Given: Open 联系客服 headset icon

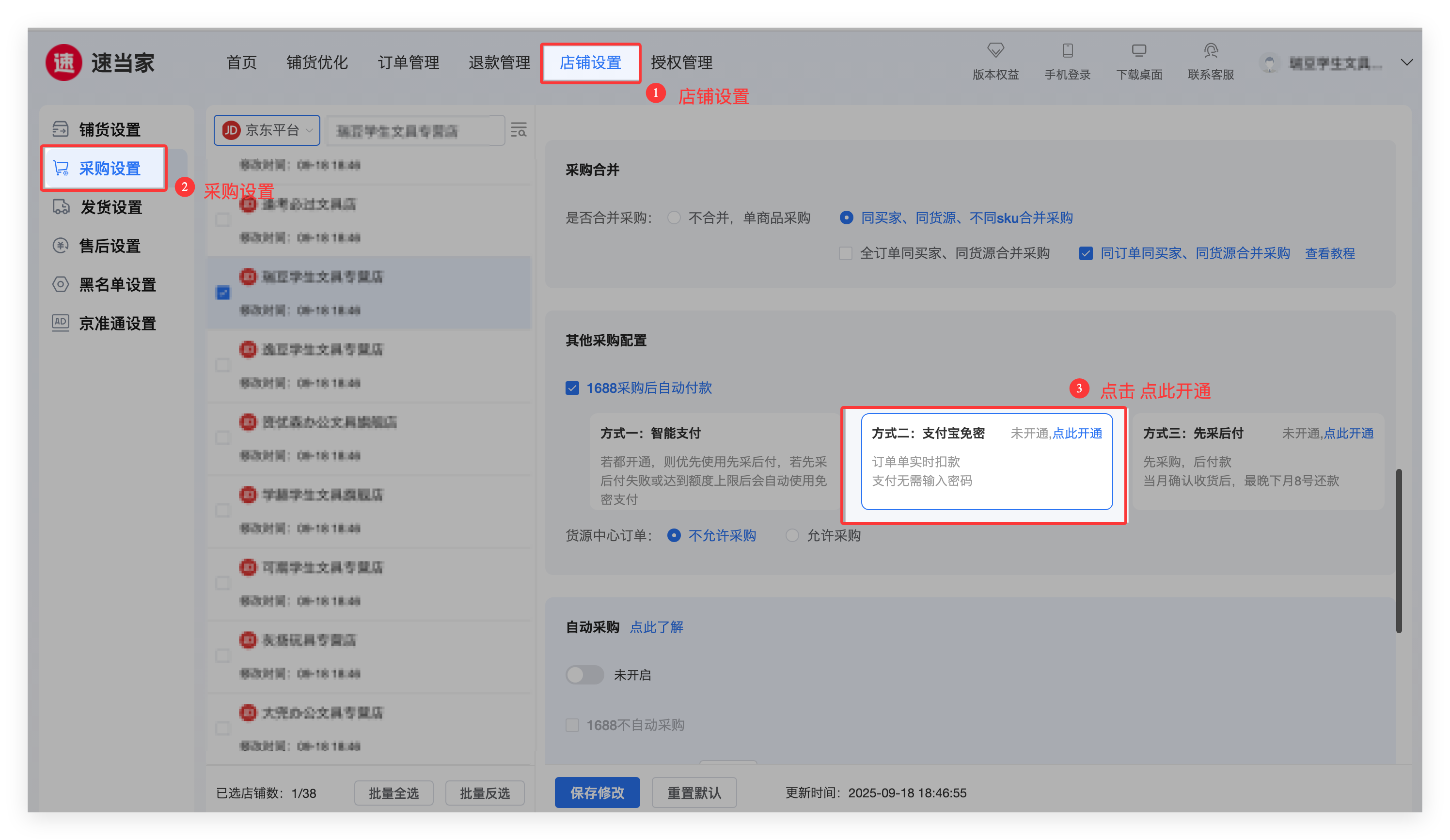Looking at the screenshot, I should point(1211,51).
